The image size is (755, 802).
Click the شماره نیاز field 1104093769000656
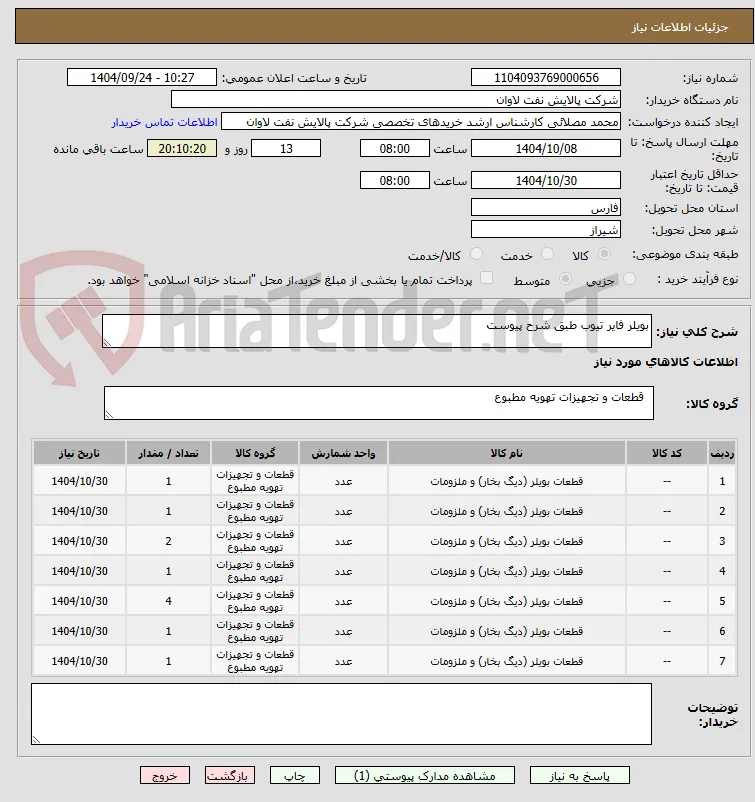click(x=546, y=77)
